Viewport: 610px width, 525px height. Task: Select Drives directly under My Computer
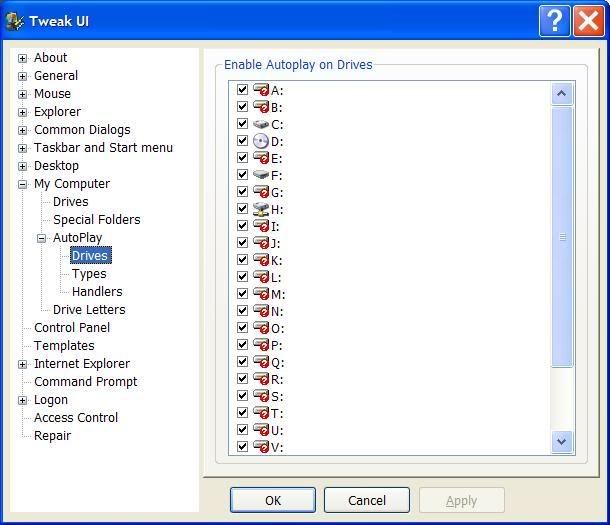point(70,202)
